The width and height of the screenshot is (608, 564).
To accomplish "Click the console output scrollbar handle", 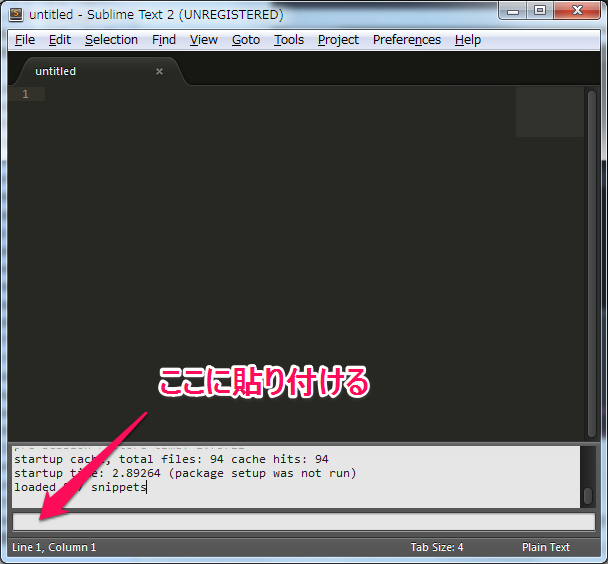I will pos(588,496).
